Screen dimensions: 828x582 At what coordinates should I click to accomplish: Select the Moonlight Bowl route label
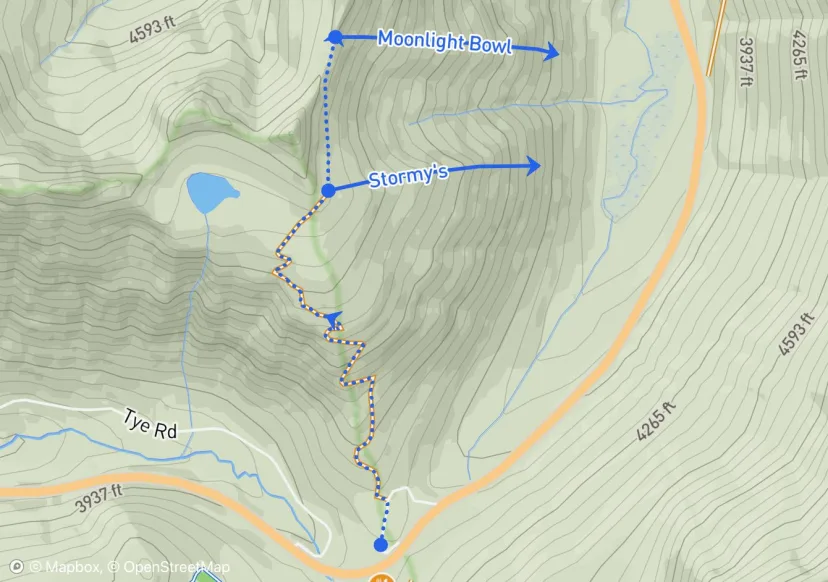click(x=445, y=42)
